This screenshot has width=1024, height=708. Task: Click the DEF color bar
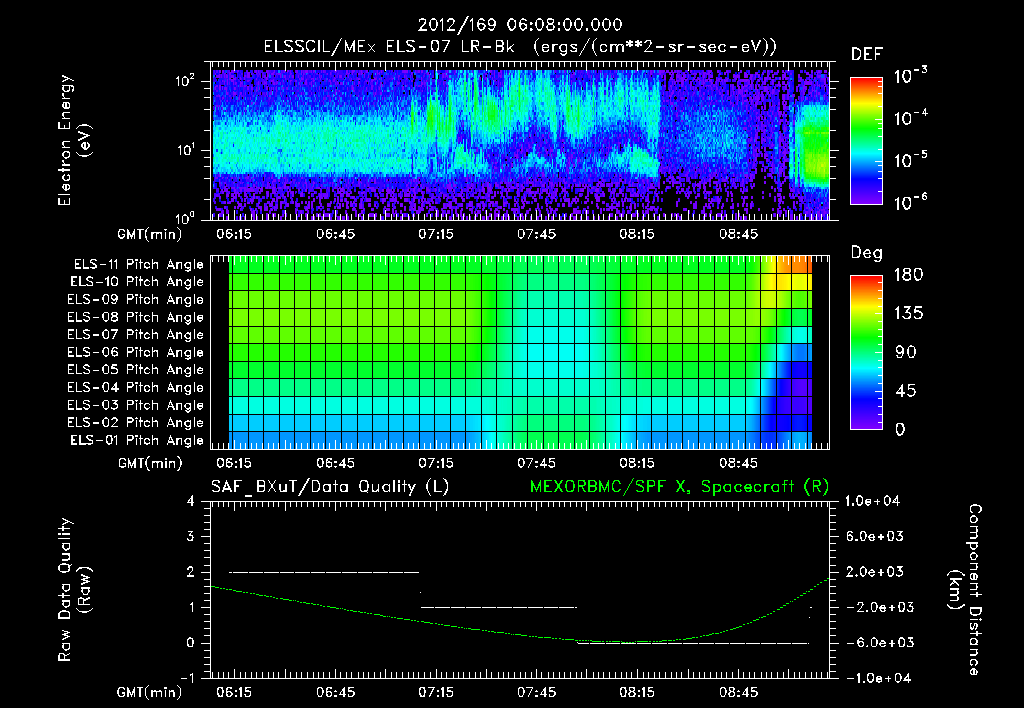(x=866, y=141)
